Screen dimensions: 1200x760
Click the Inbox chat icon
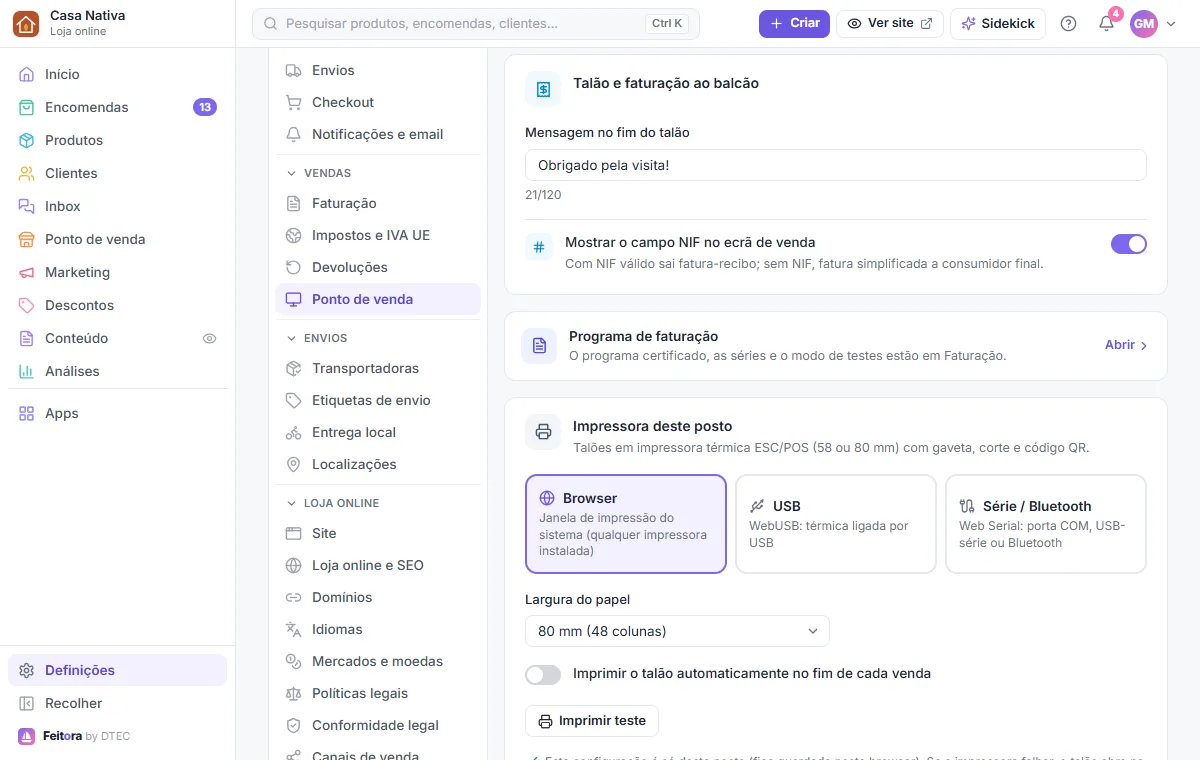[x=27, y=206]
